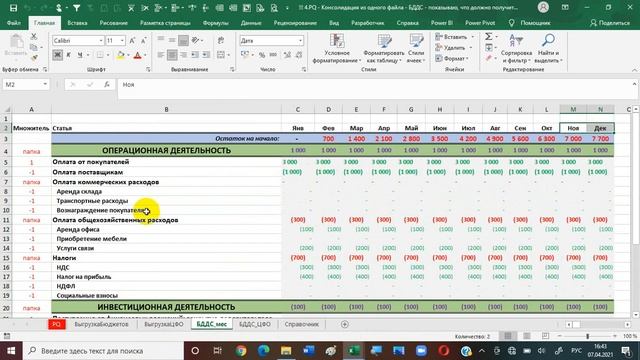Switch to the Power Pivot ribbon tab
640x360 pixels.
(480, 23)
